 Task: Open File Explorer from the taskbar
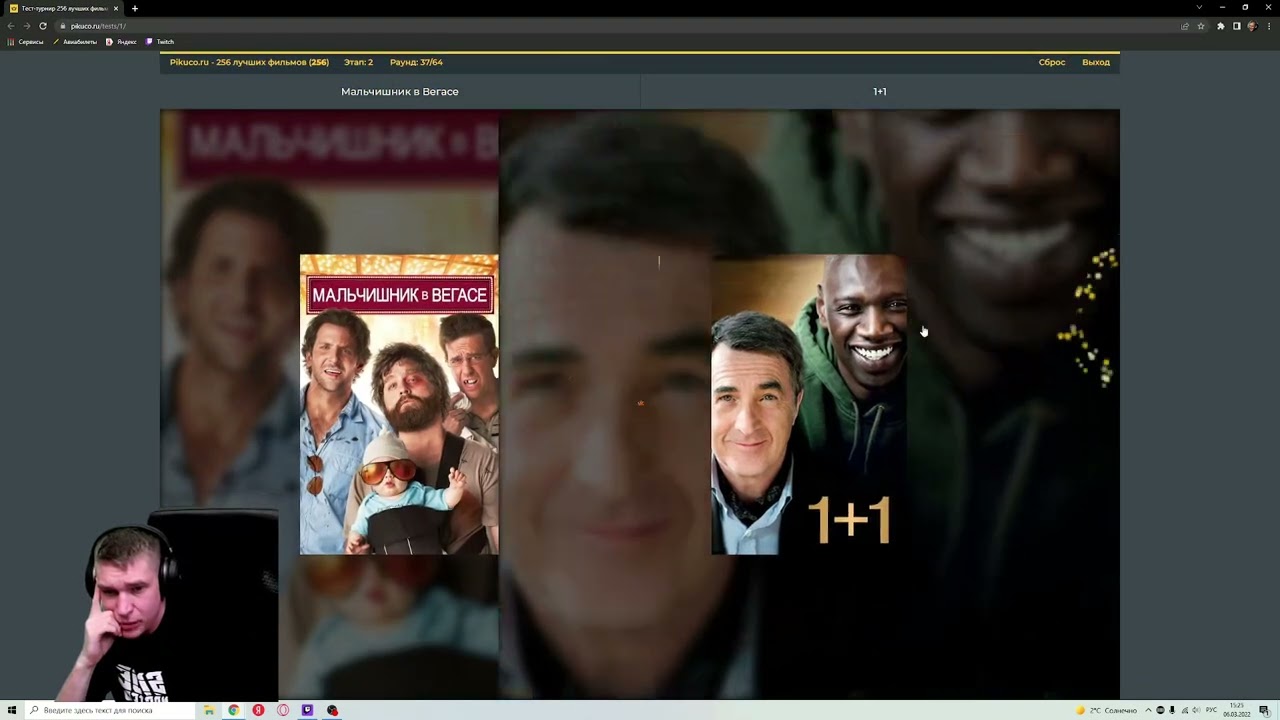click(x=209, y=710)
